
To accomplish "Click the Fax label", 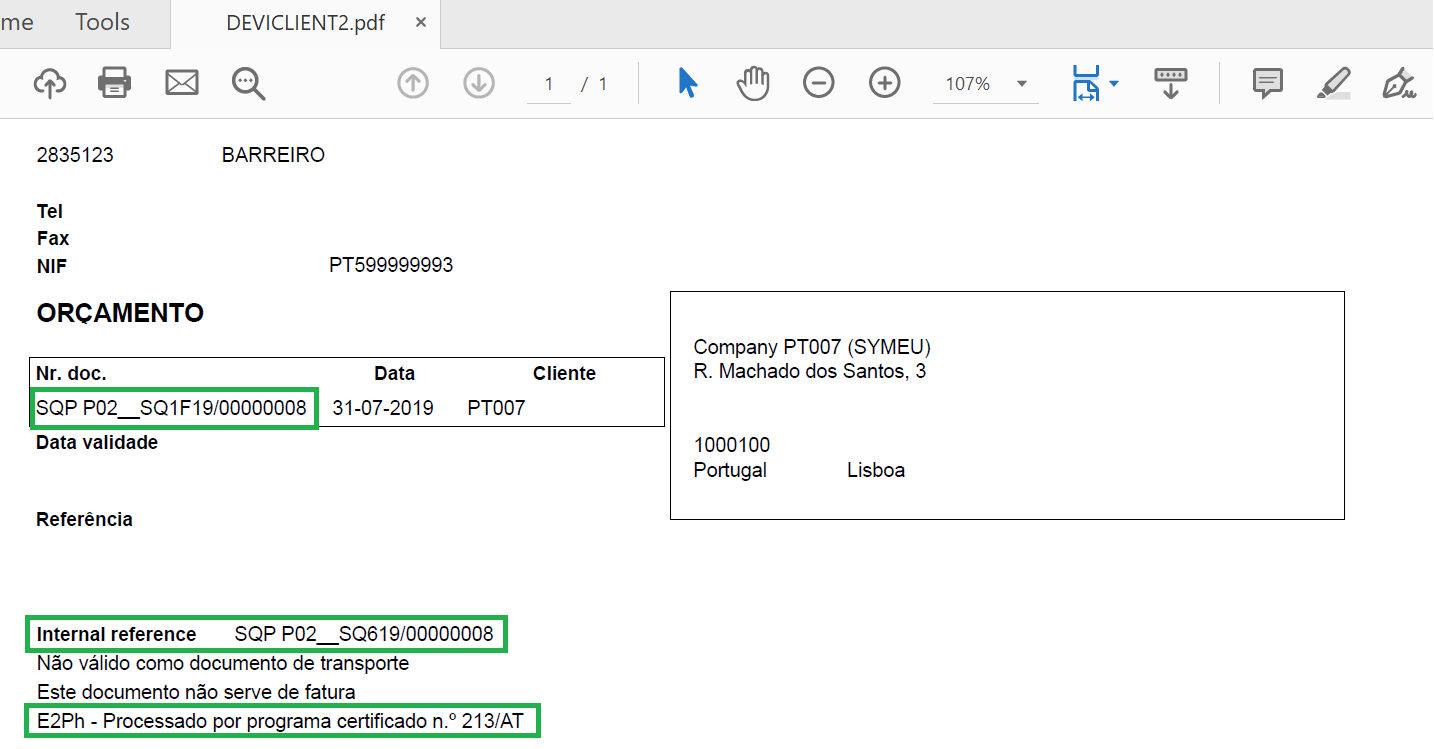I will click(53, 239).
